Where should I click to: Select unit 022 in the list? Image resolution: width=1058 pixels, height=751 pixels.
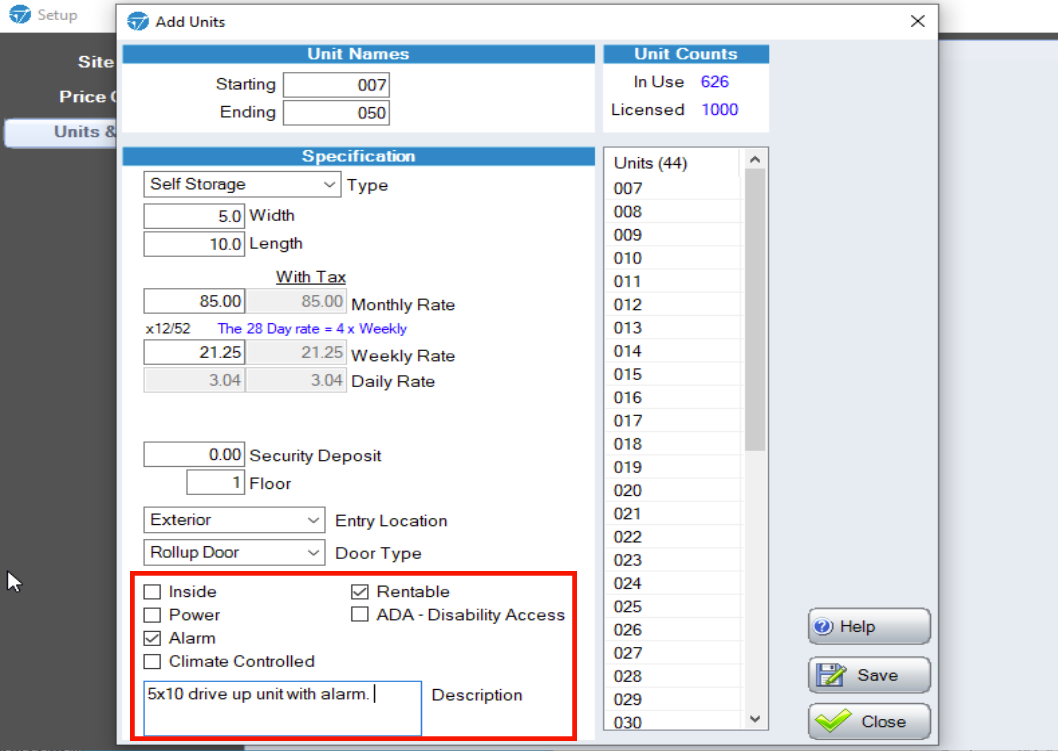(x=674, y=538)
